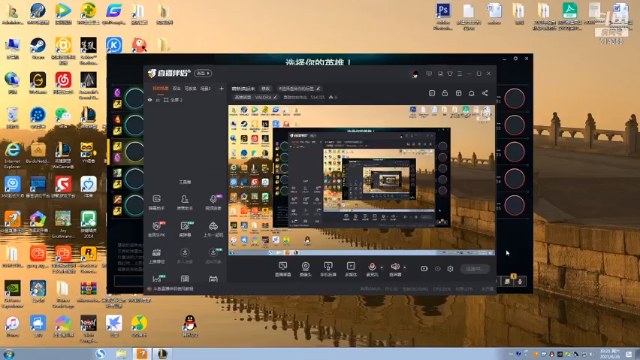
Task: Open the Windows Start button
Action: (9, 354)
